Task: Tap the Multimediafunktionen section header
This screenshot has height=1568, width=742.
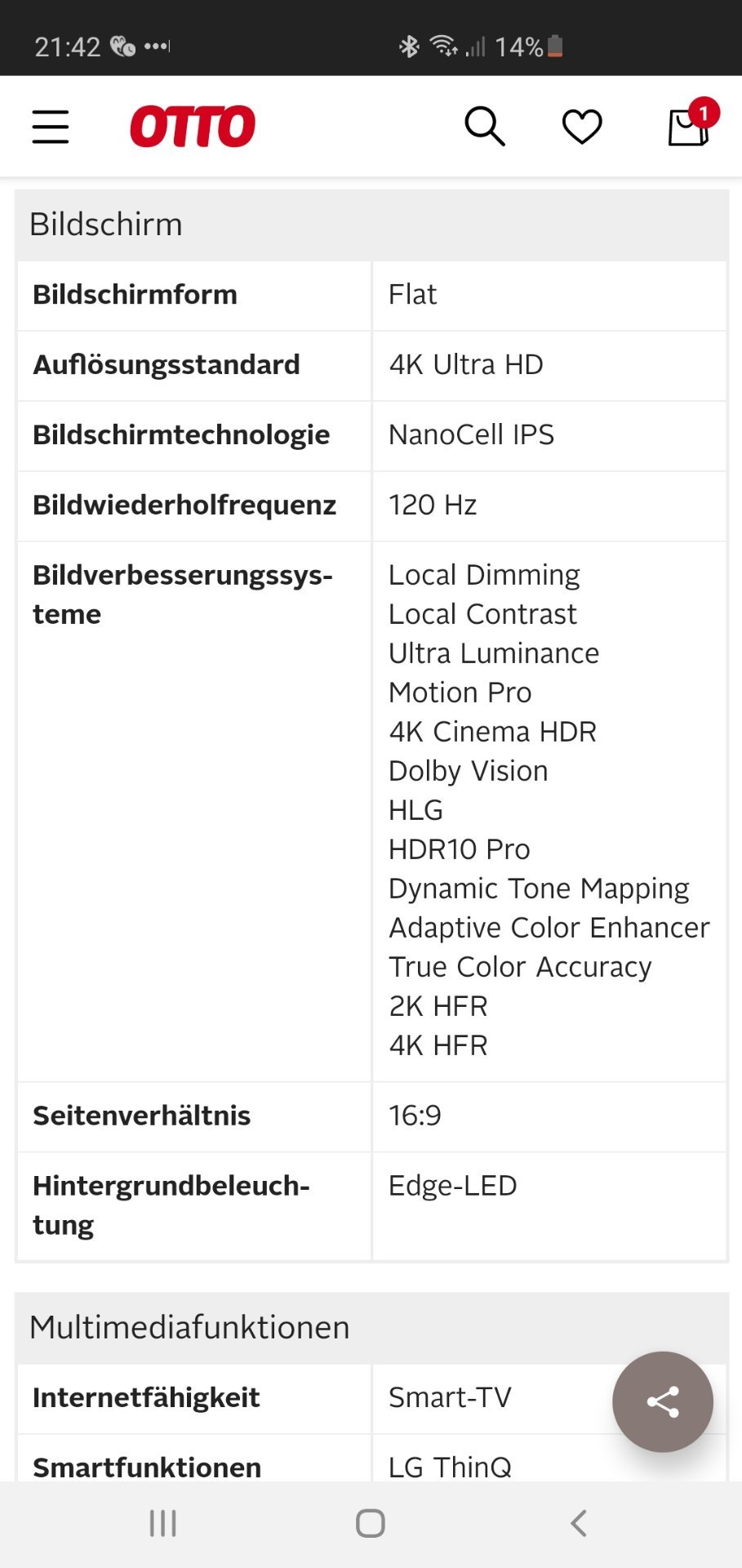Action: [371, 1327]
